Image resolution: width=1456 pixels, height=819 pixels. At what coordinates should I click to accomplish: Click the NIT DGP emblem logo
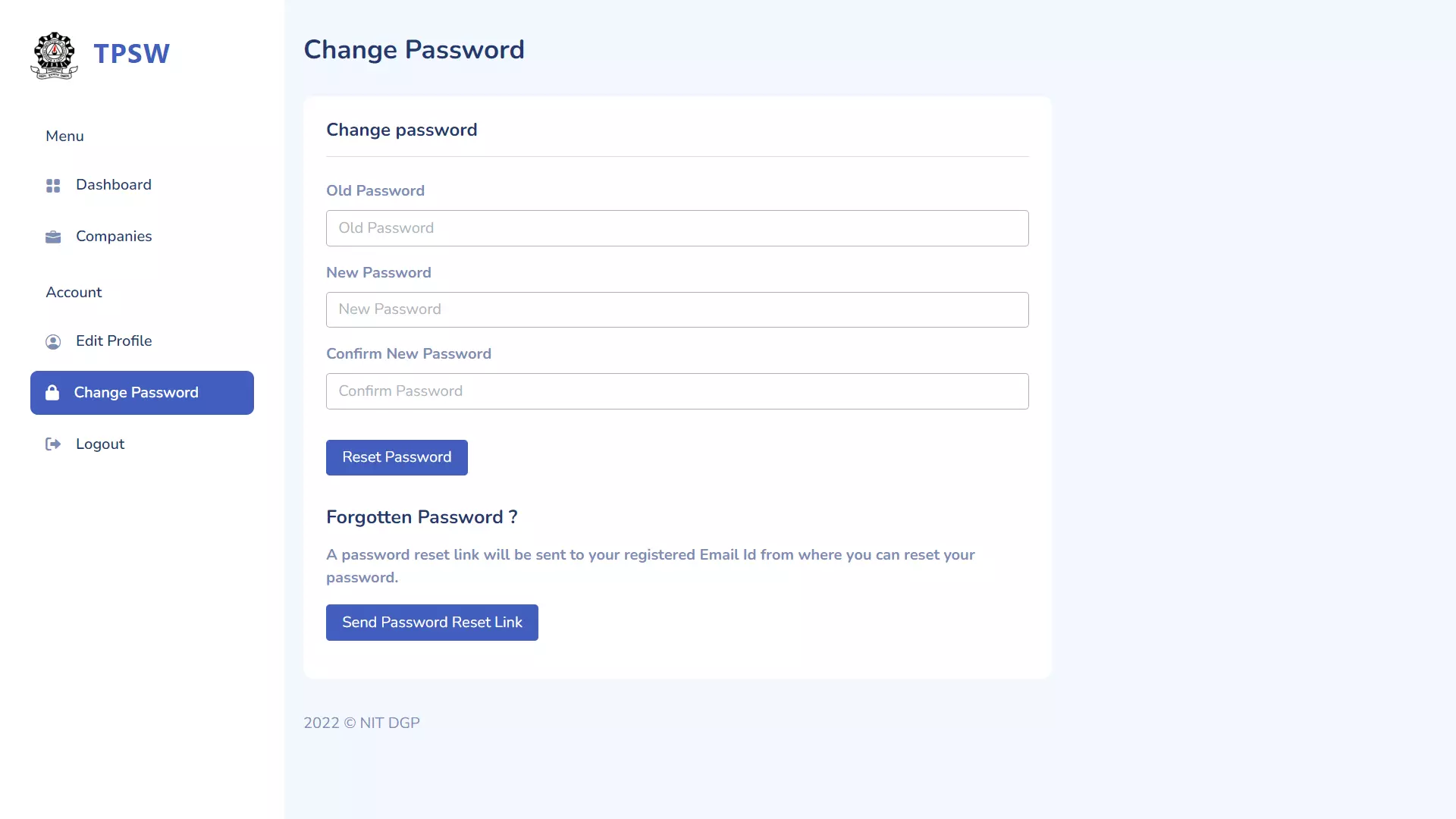pyautogui.click(x=54, y=53)
